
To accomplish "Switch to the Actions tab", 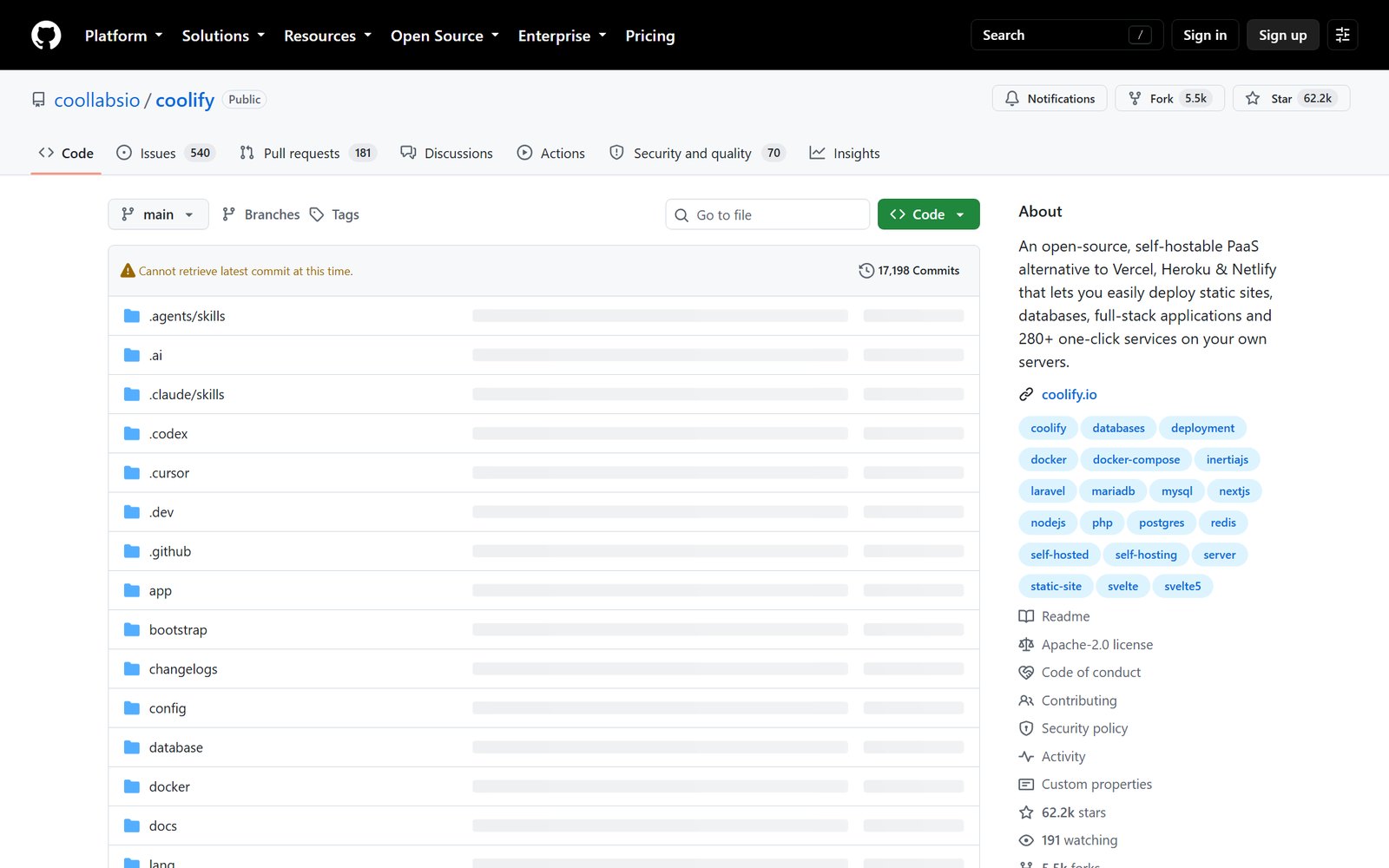I will (x=550, y=153).
